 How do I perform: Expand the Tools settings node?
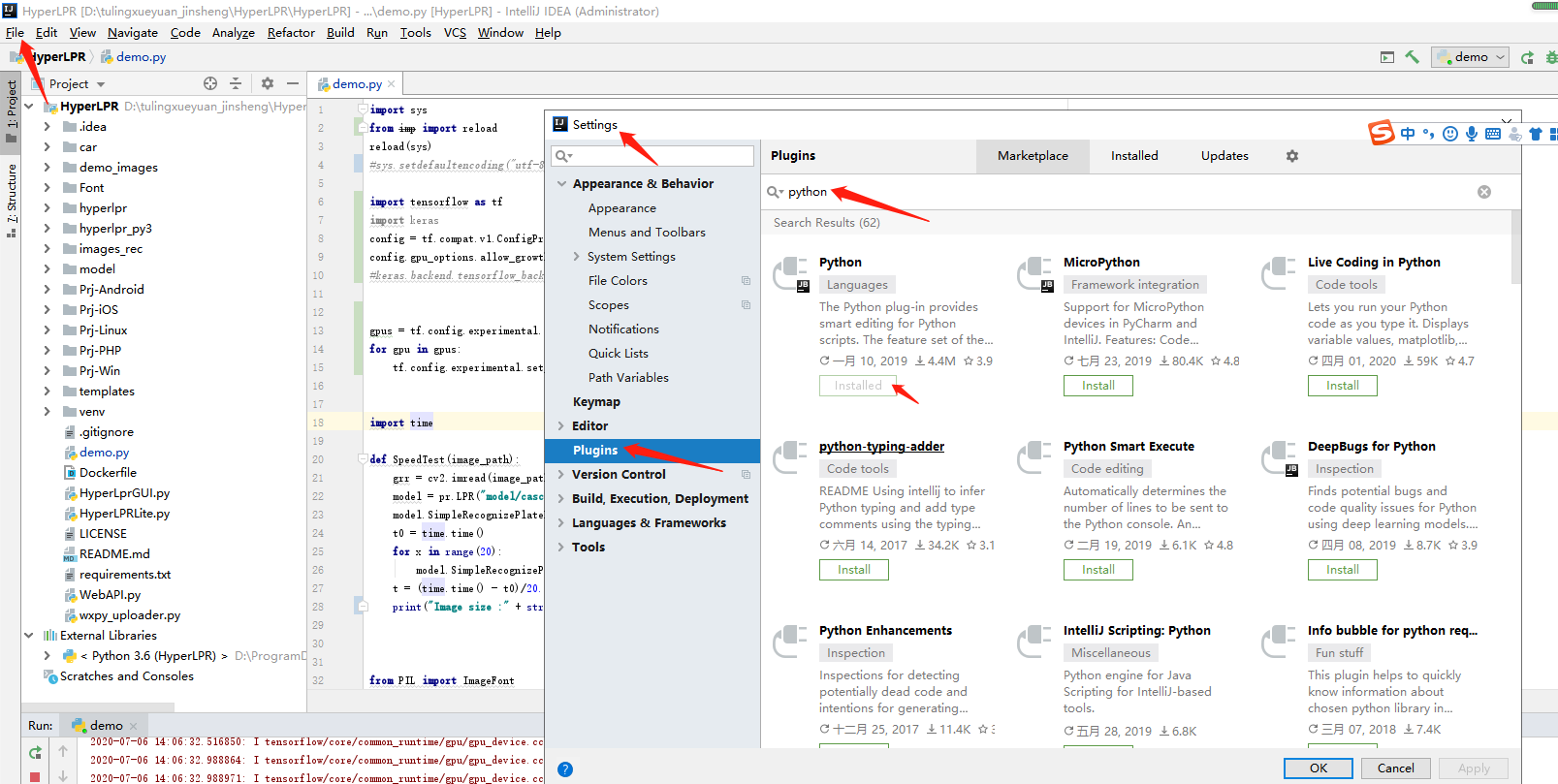click(561, 548)
